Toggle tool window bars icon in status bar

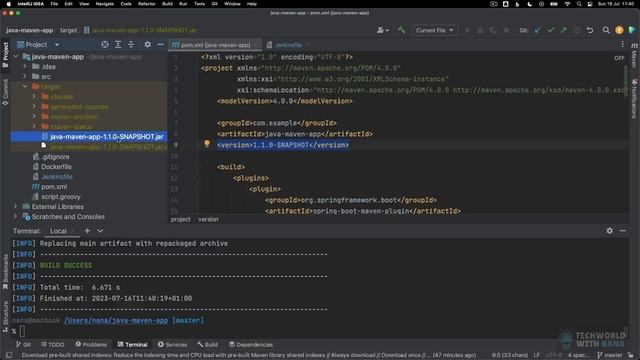(x=9, y=355)
